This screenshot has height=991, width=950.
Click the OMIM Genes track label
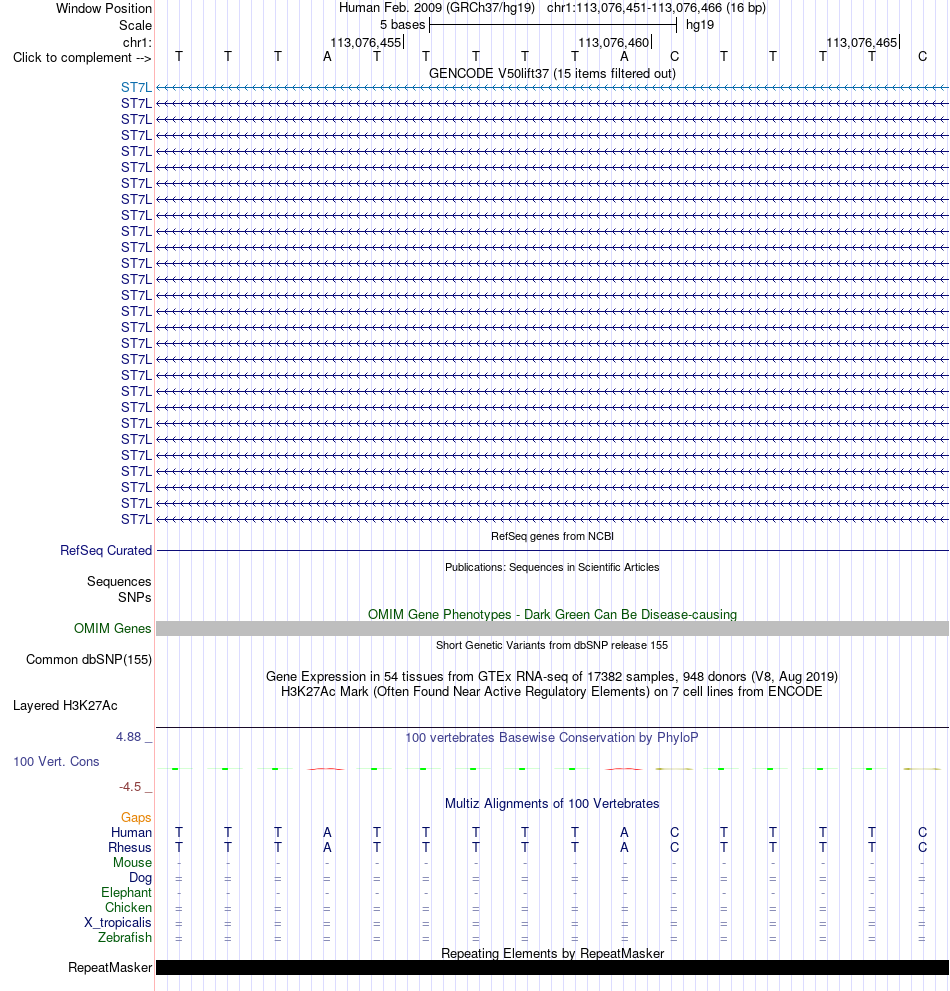pyautogui.click(x=113, y=628)
